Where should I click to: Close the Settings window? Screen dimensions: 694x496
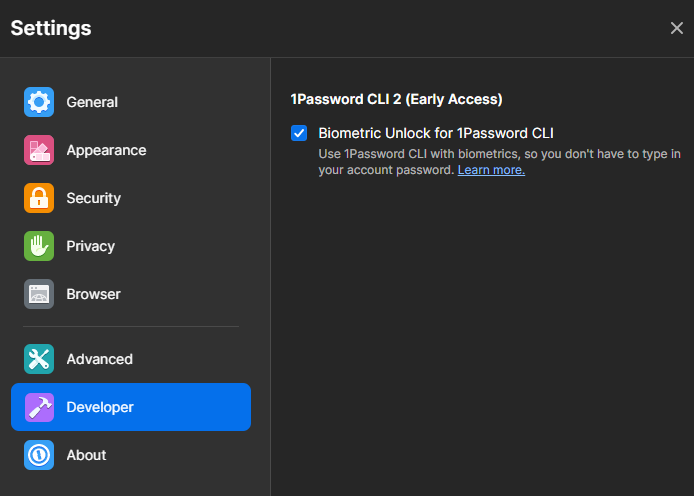[676, 28]
